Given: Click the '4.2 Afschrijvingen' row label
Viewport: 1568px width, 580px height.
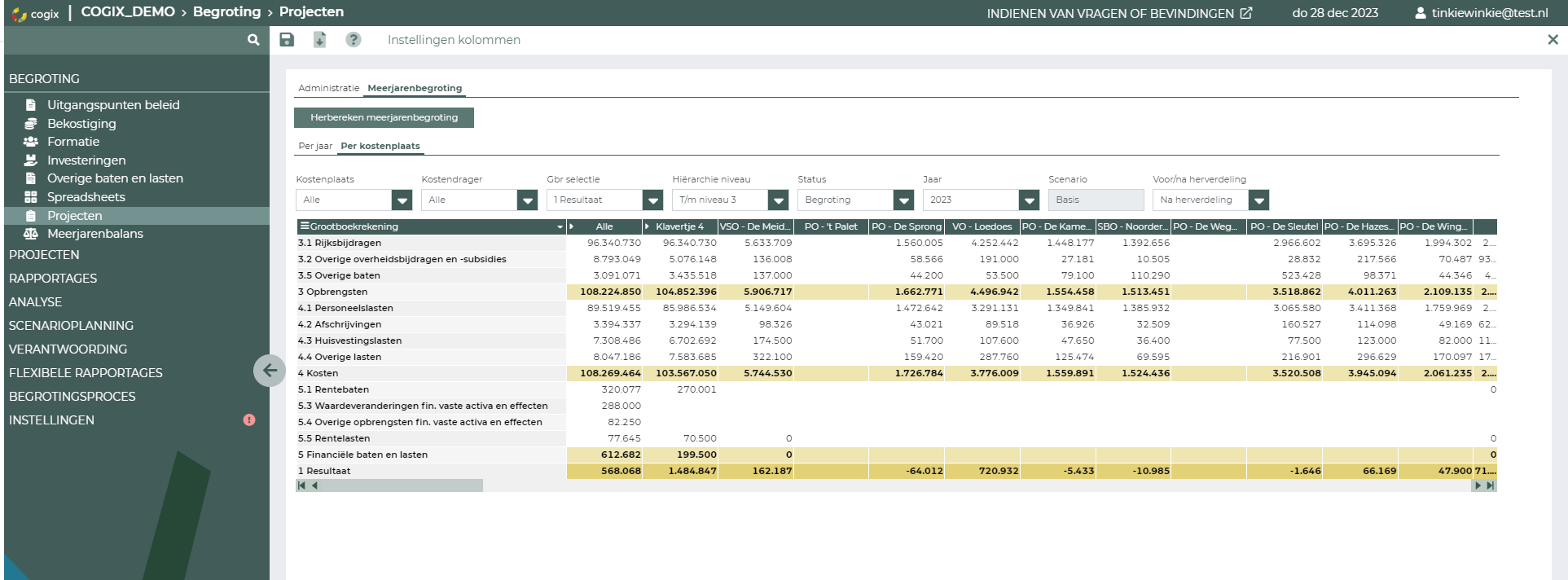Looking at the screenshot, I should tap(340, 324).
